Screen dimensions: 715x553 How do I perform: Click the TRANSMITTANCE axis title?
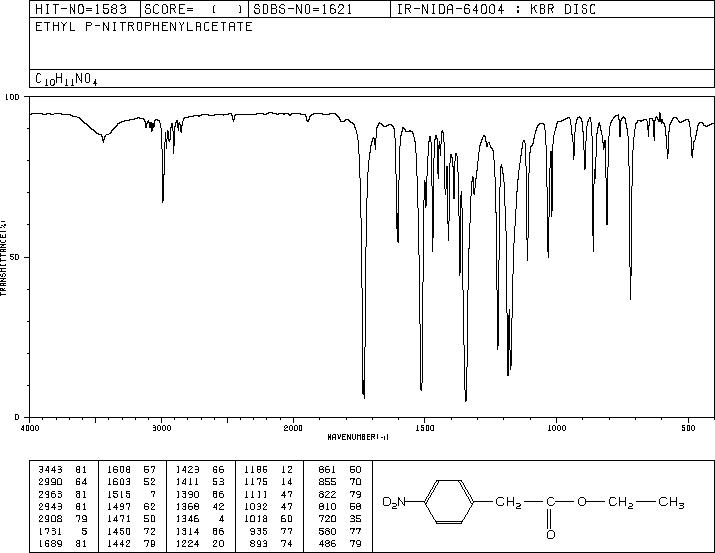coord(4,257)
